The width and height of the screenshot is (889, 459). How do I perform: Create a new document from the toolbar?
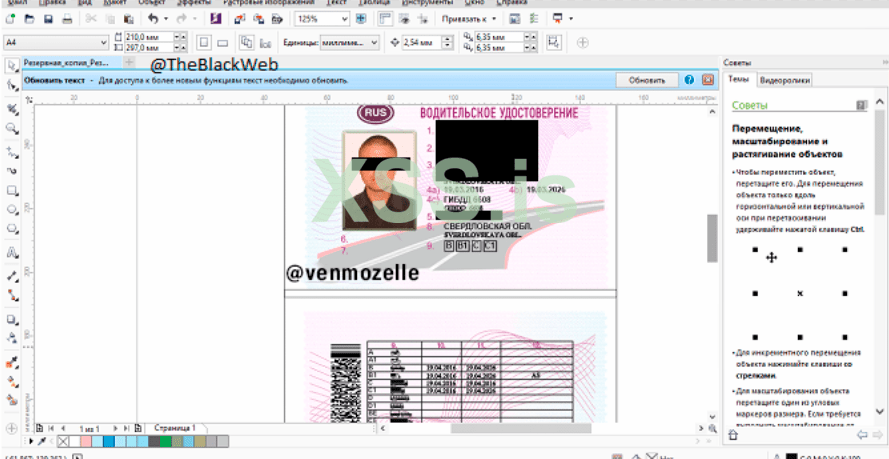[x=10, y=19]
